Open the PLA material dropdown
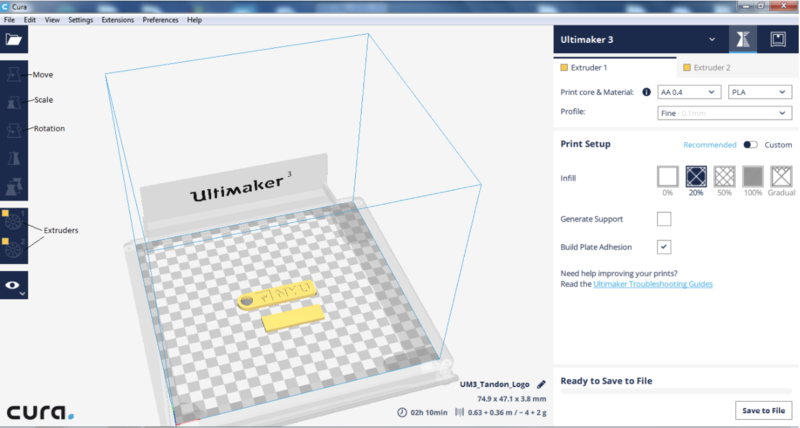Image resolution: width=800 pixels, height=428 pixels. tap(760, 92)
